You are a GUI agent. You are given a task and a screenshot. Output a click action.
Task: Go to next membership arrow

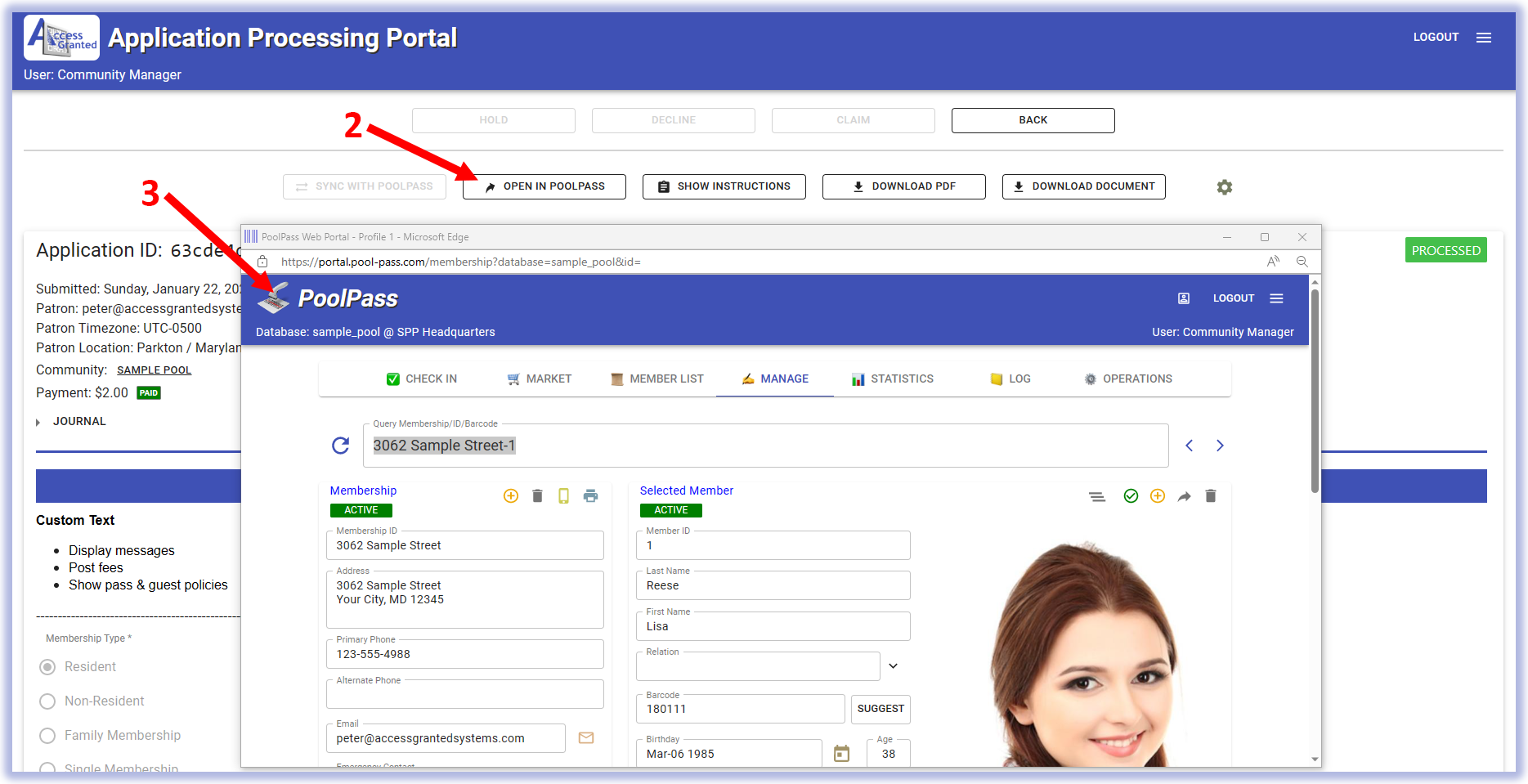coord(1220,446)
